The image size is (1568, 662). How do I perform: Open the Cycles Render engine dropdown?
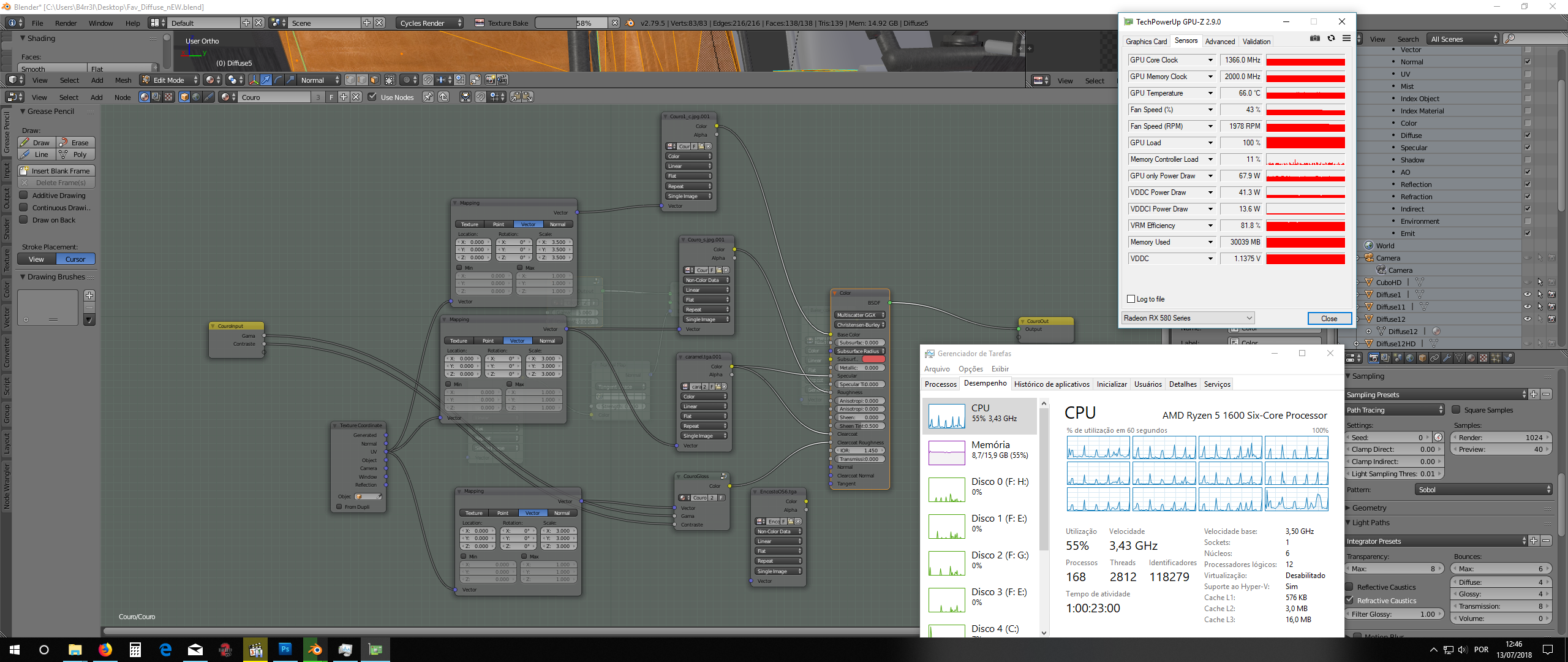(x=429, y=23)
